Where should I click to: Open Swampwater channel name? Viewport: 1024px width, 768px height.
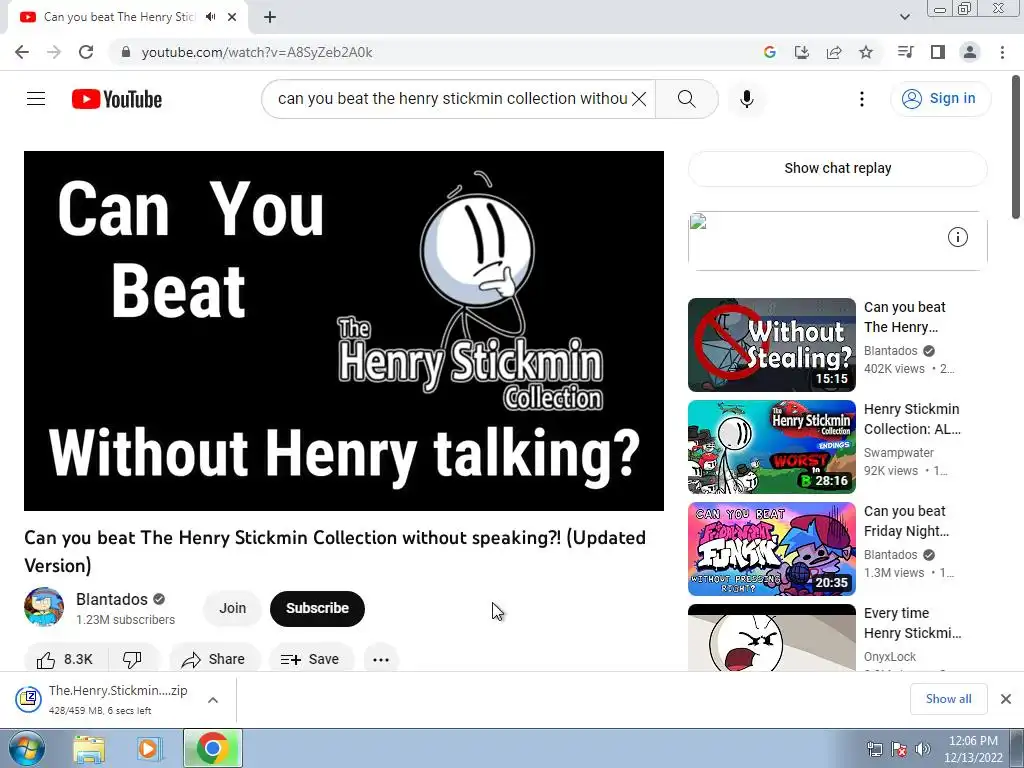(898, 453)
